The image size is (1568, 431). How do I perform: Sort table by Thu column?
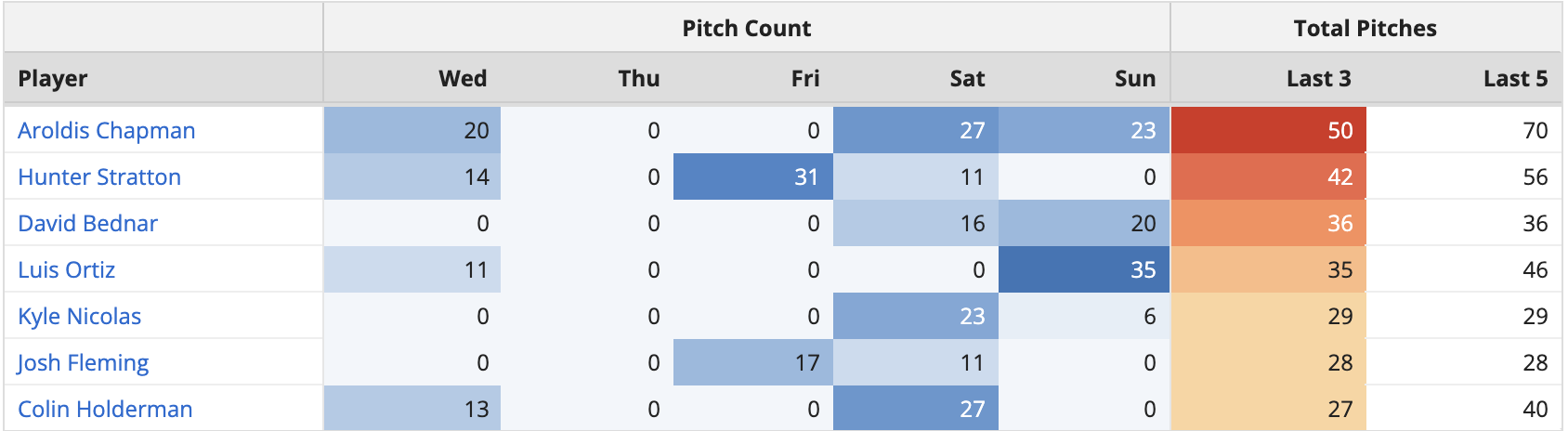click(x=639, y=78)
